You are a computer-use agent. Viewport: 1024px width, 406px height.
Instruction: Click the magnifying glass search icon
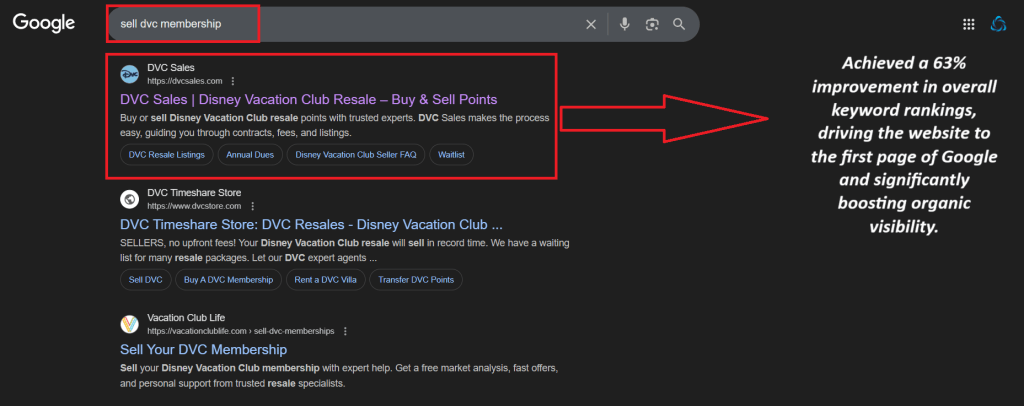(x=679, y=24)
